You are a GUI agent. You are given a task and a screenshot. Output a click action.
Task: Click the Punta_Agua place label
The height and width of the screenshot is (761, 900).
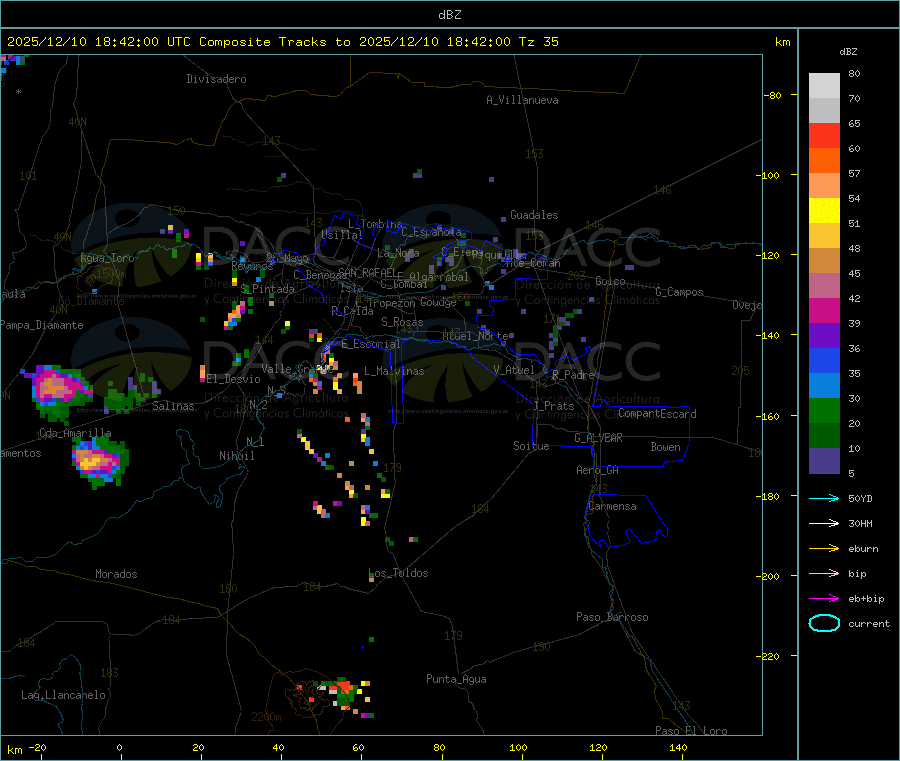456,679
